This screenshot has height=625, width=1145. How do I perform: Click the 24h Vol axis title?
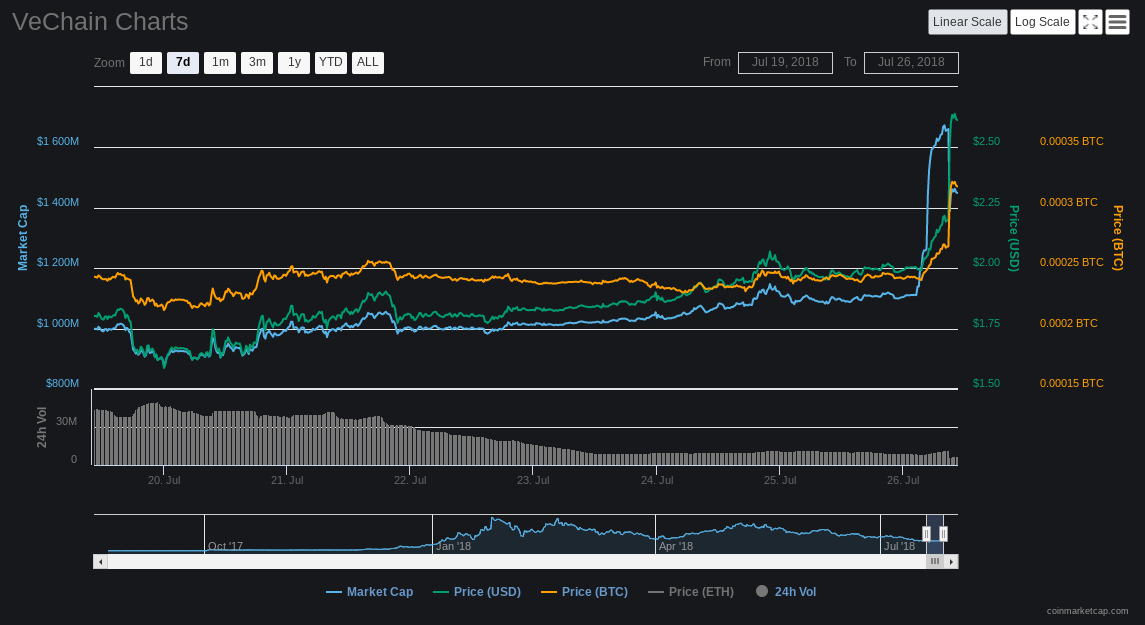pyautogui.click(x=42, y=427)
